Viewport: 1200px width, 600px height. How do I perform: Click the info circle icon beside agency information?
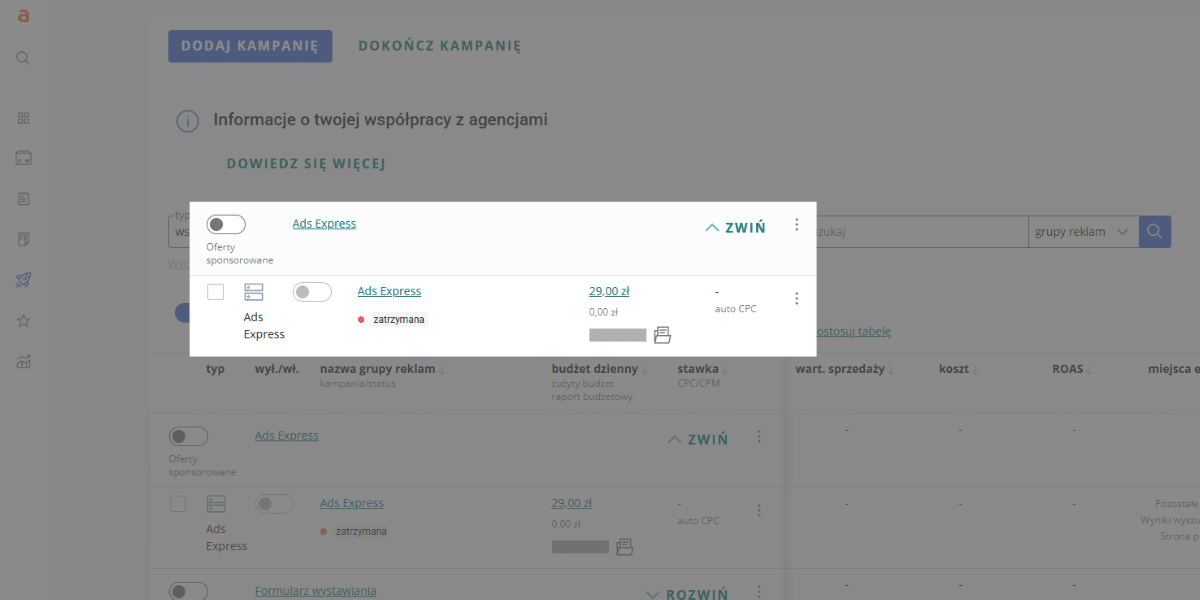[187, 121]
